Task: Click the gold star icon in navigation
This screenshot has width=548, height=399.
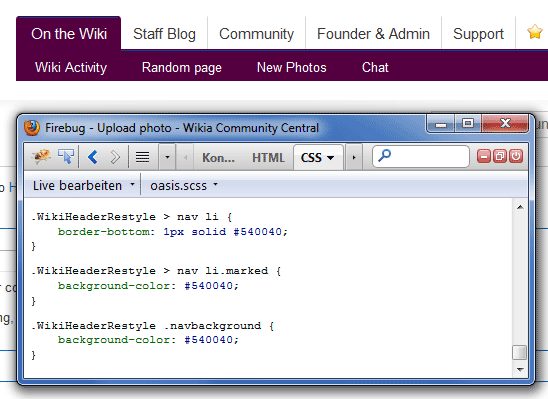Action: click(x=535, y=32)
